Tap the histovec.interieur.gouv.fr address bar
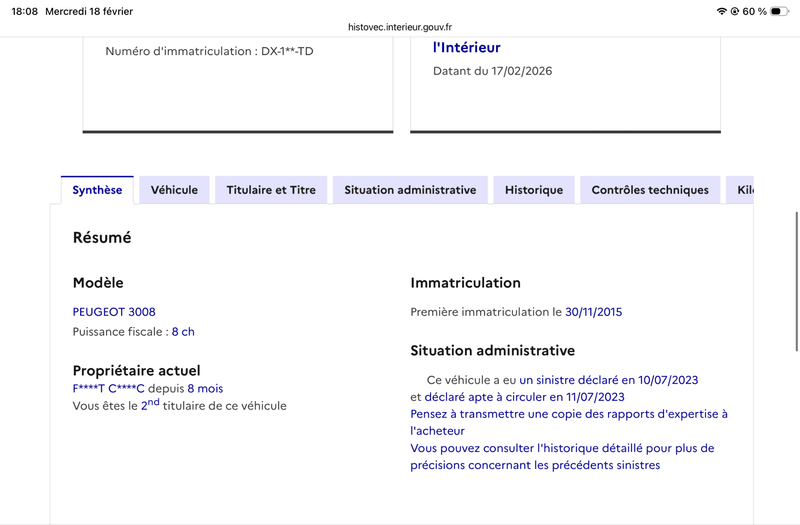This screenshot has width=800, height=525. (400, 27)
